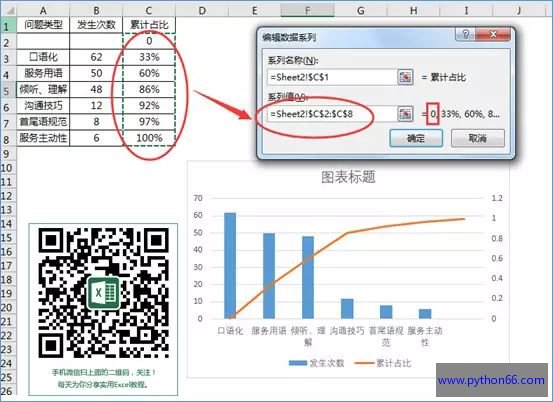This screenshot has height=402, width=553.
Task: Click the range selector icon beside series name field
Action: coord(405,77)
